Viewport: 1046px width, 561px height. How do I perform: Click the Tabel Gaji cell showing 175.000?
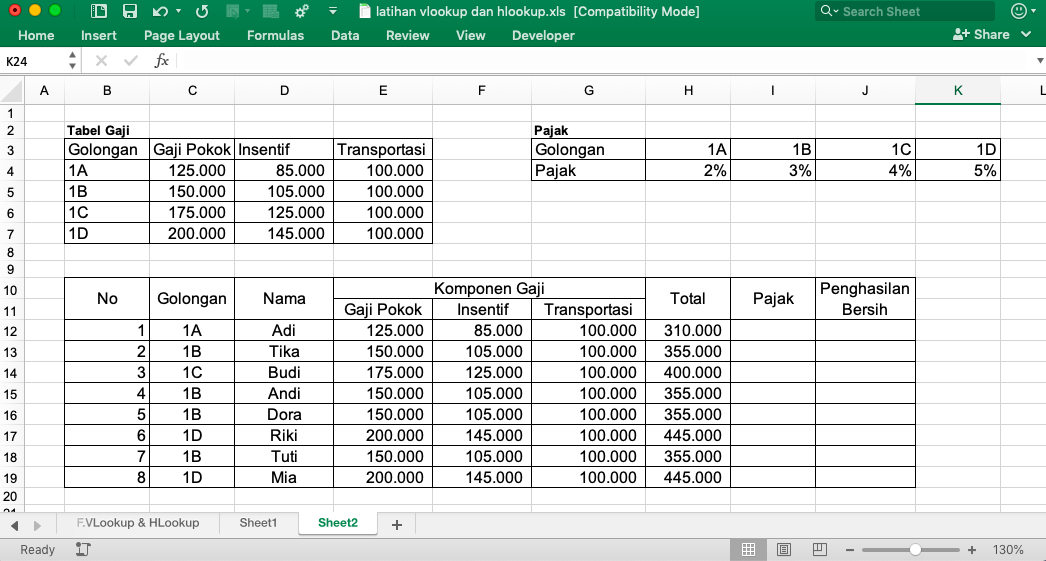[x=192, y=213]
